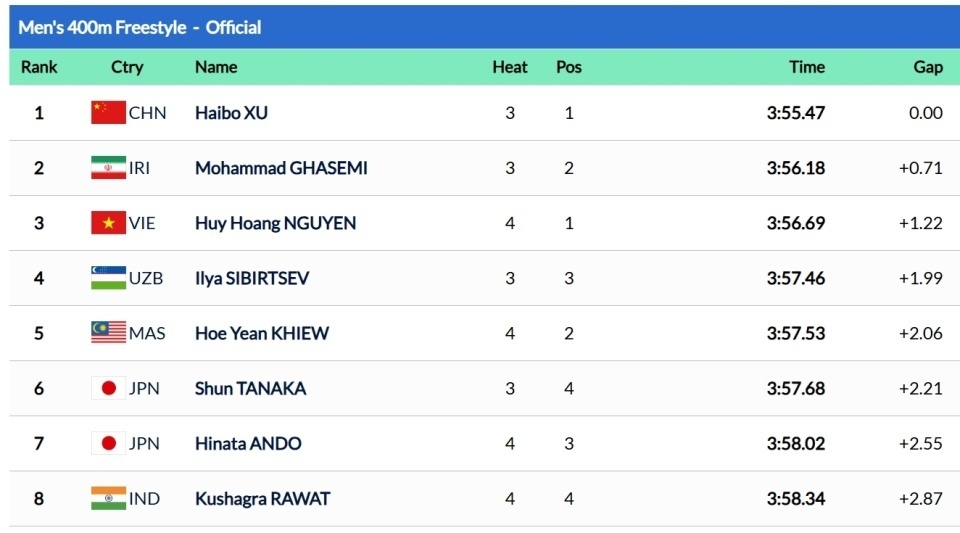The height and width of the screenshot is (533, 960).
Task: Click the Vietnam flag icon
Action: coord(108,223)
